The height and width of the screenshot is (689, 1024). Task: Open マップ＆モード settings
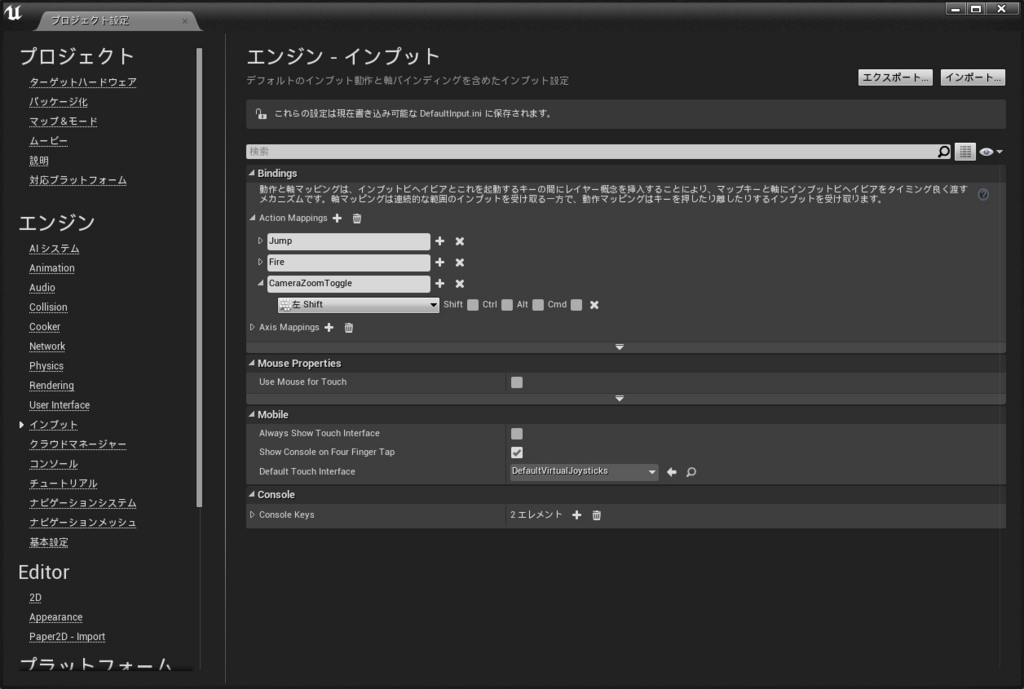click(x=63, y=121)
